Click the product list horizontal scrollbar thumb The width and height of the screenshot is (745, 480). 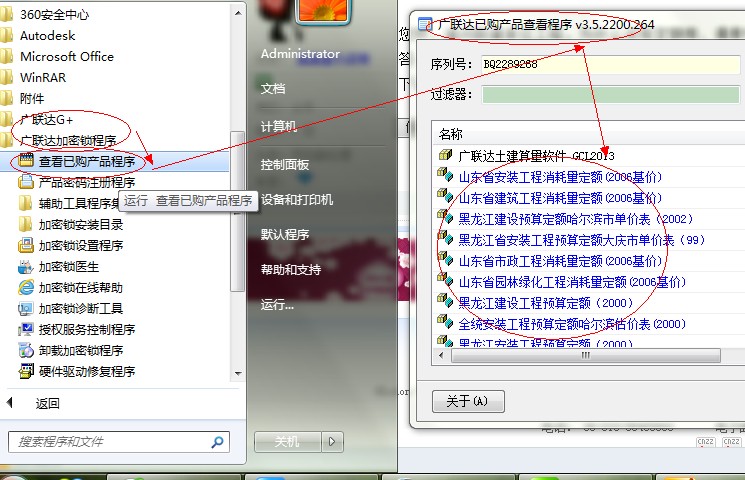(x=585, y=355)
